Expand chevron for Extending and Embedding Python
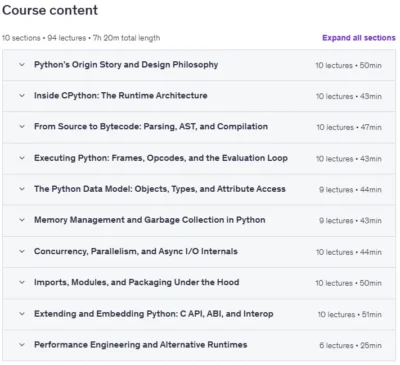This screenshot has height=365, width=400. pyautogui.click(x=22, y=314)
